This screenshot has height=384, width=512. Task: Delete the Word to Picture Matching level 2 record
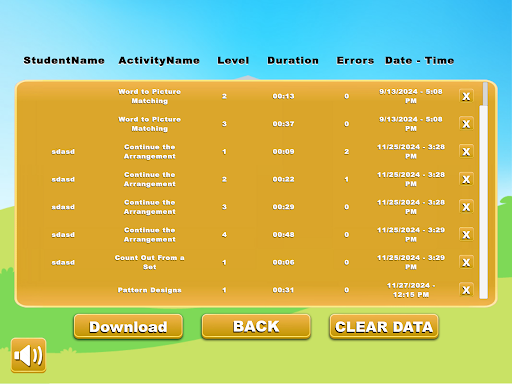(x=466, y=96)
